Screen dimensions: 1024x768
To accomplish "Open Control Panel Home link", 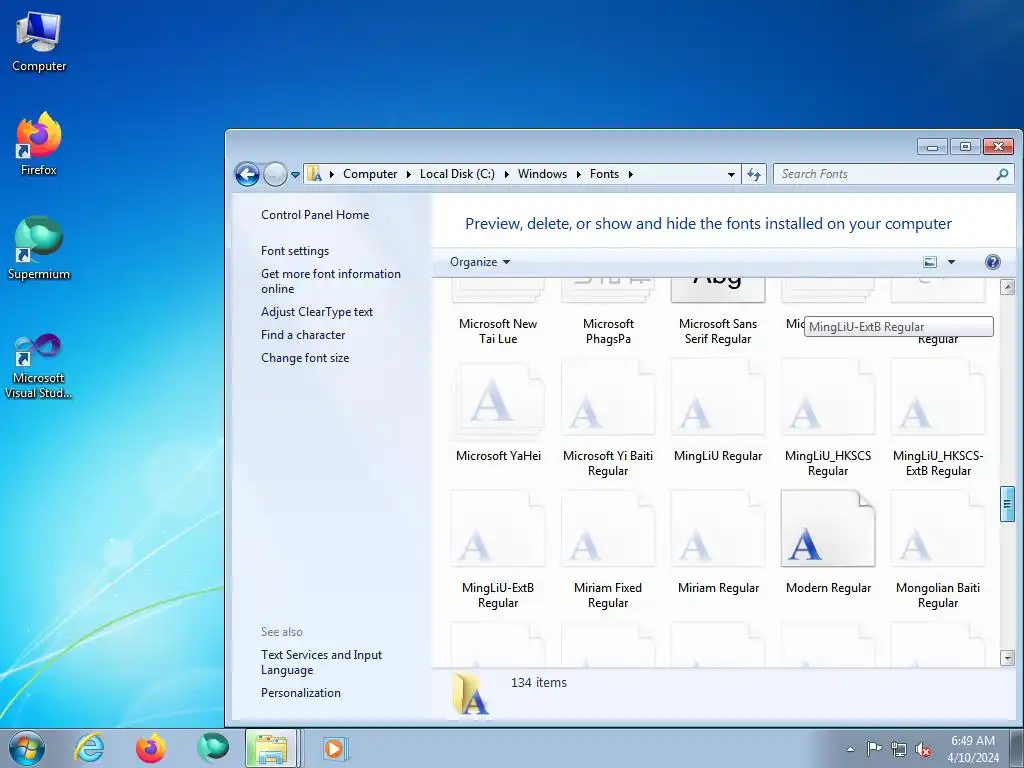I will pos(315,215).
